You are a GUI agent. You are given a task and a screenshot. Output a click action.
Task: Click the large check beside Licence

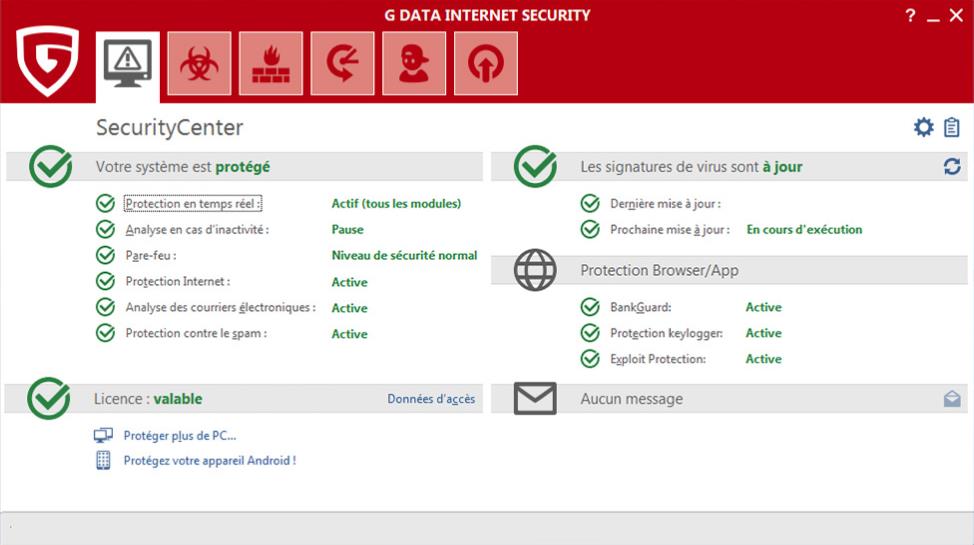coord(49,398)
